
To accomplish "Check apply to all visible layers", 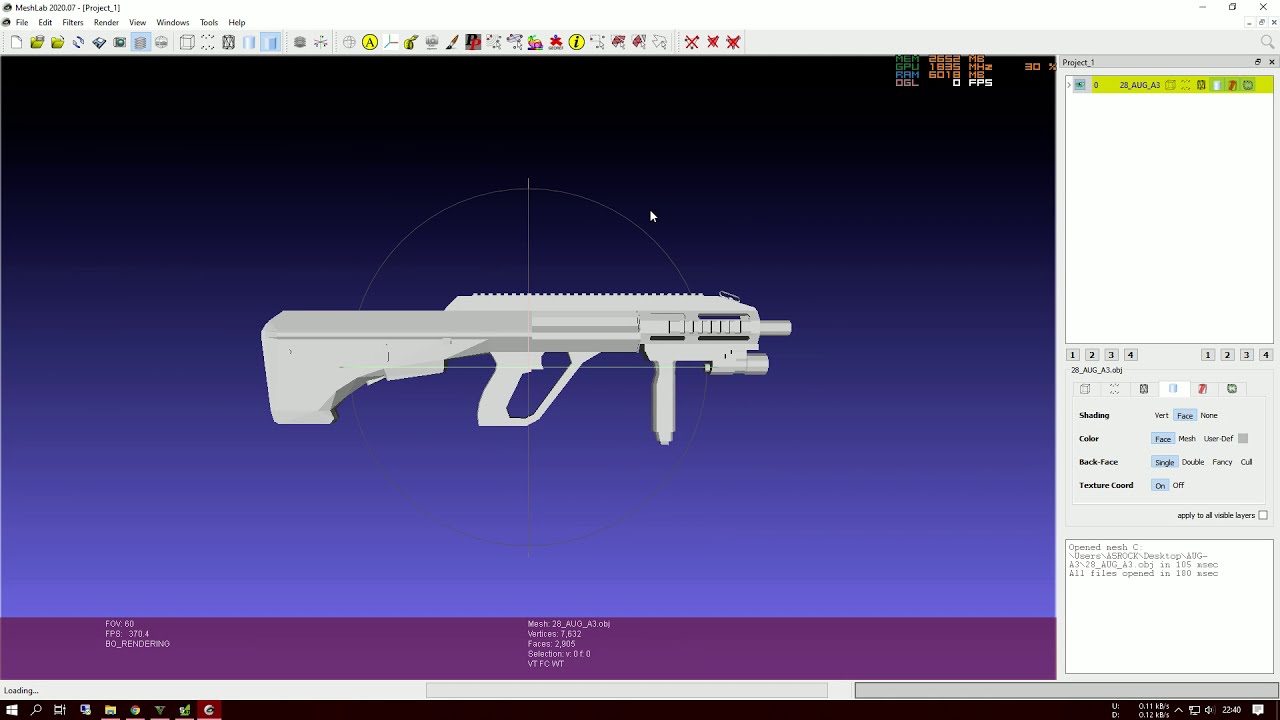I will (1263, 515).
